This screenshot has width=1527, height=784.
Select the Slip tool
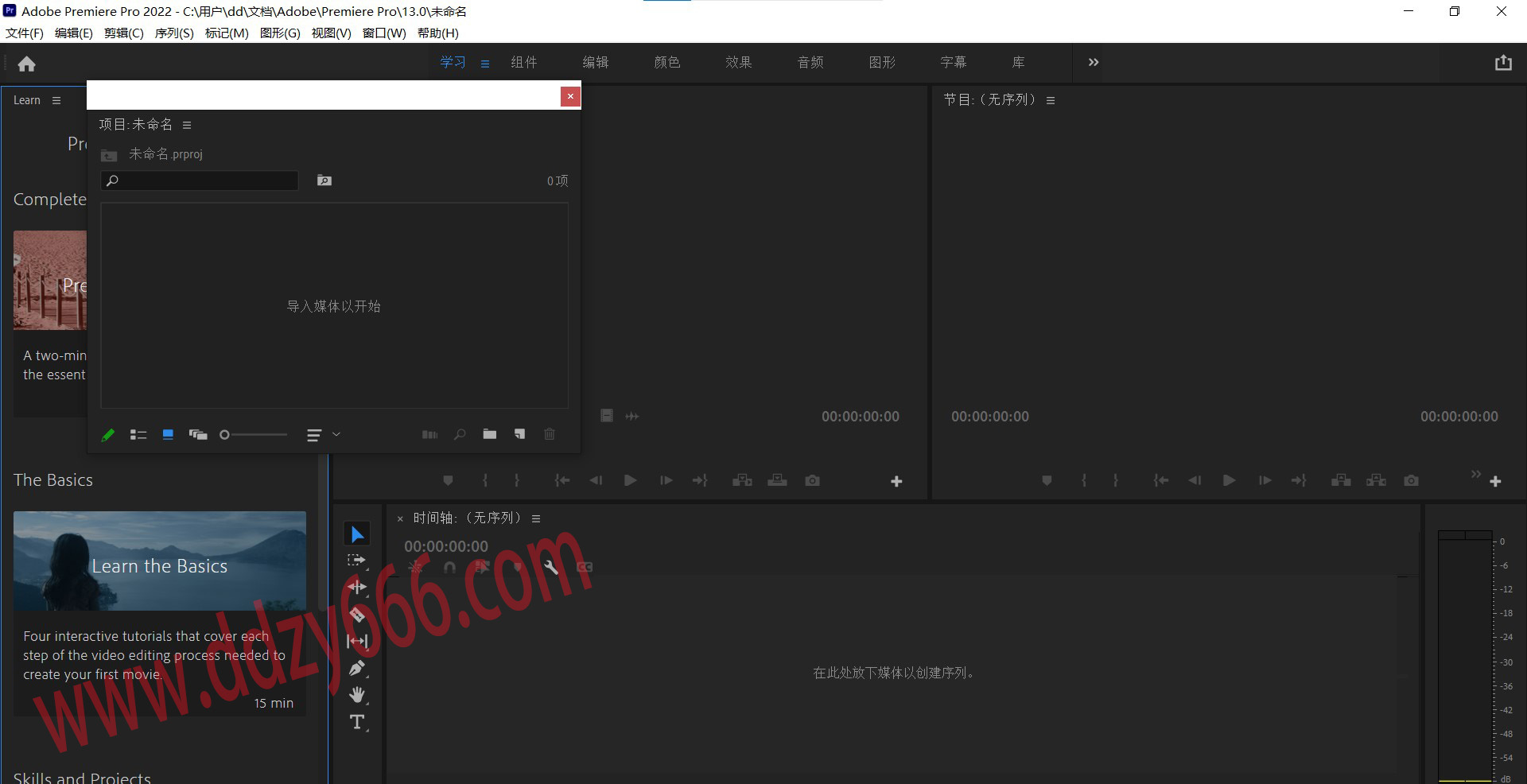(357, 641)
